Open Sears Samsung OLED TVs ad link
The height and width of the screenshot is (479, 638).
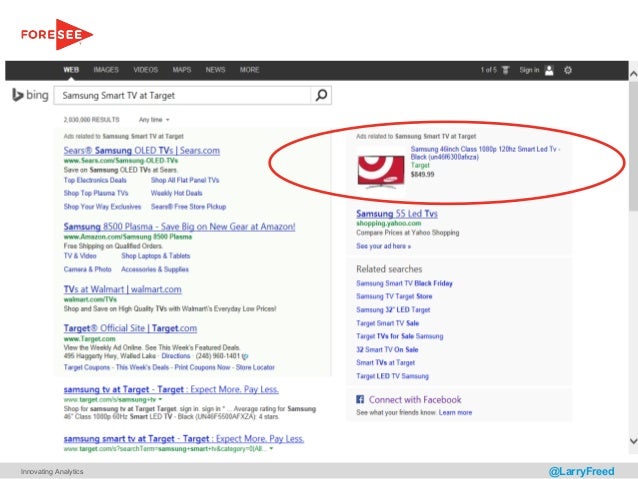tap(142, 151)
